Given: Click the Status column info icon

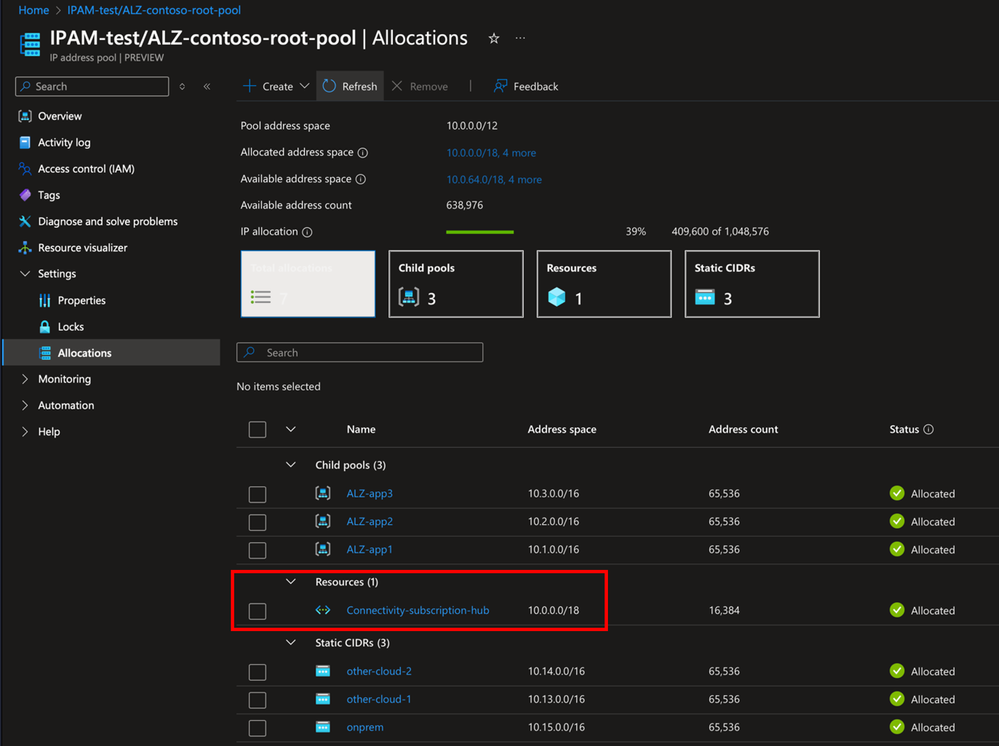Looking at the screenshot, I should [928, 429].
